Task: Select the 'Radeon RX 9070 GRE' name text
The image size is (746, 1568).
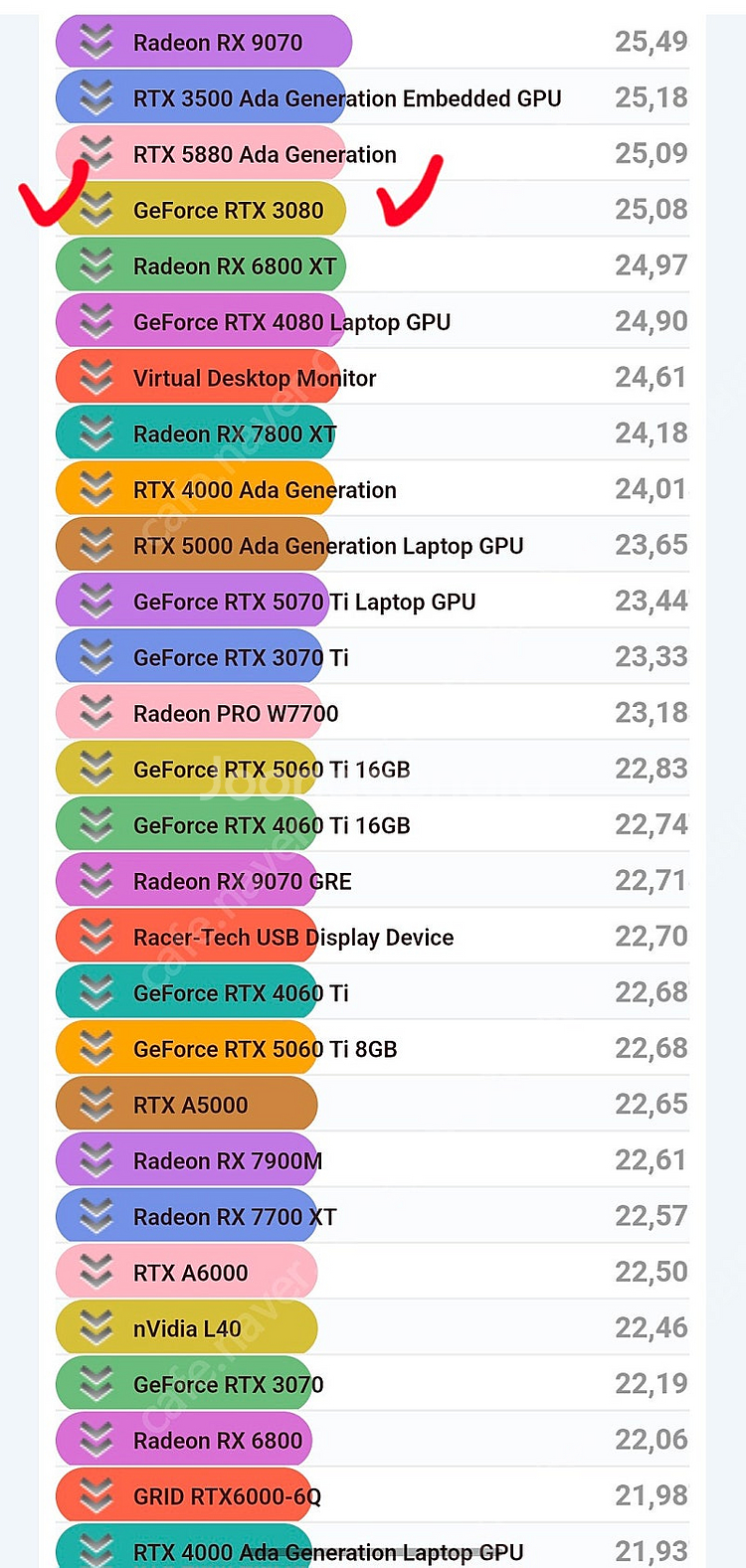Action: point(243,882)
